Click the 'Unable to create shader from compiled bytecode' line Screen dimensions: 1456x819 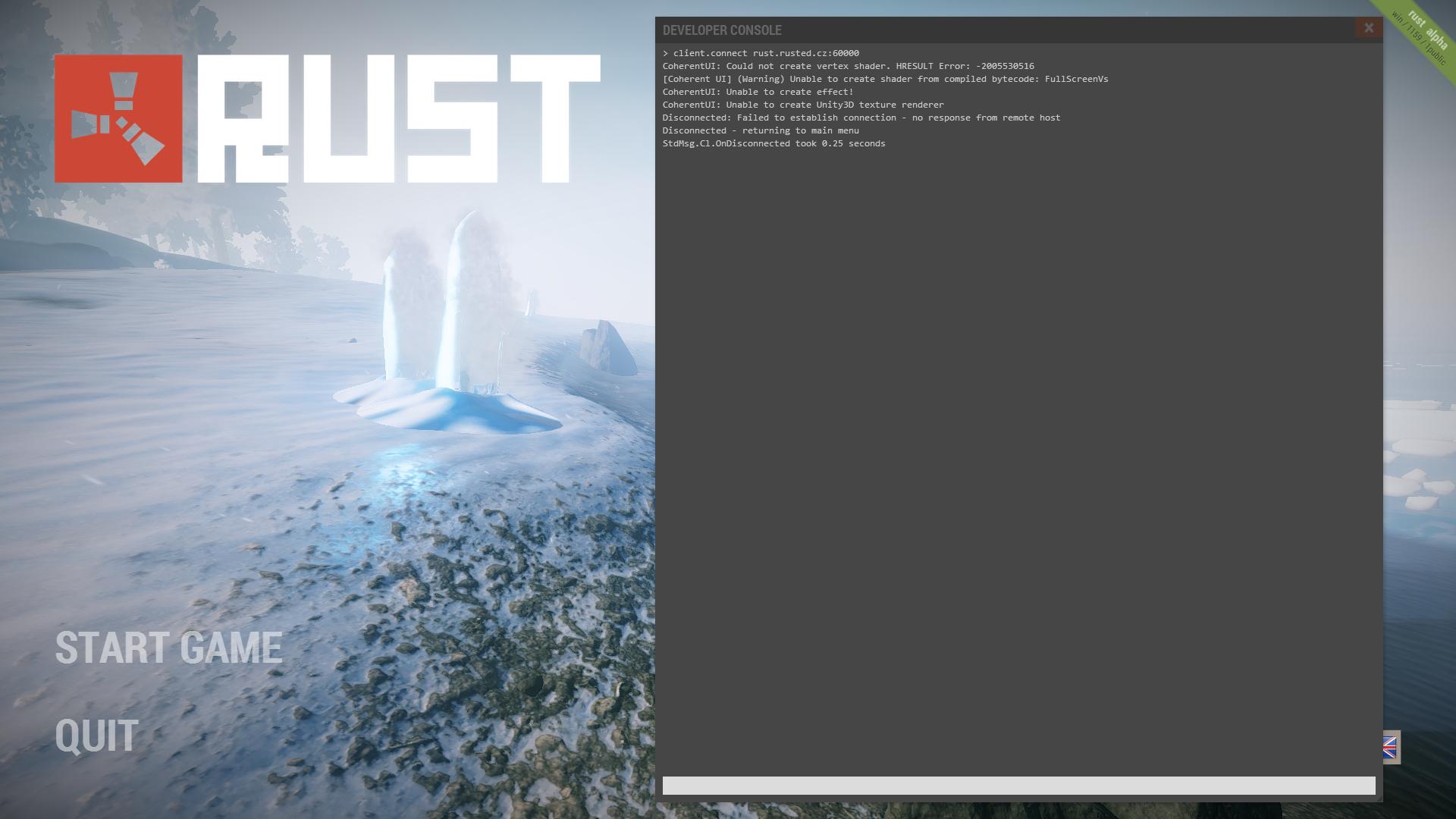coord(885,79)
